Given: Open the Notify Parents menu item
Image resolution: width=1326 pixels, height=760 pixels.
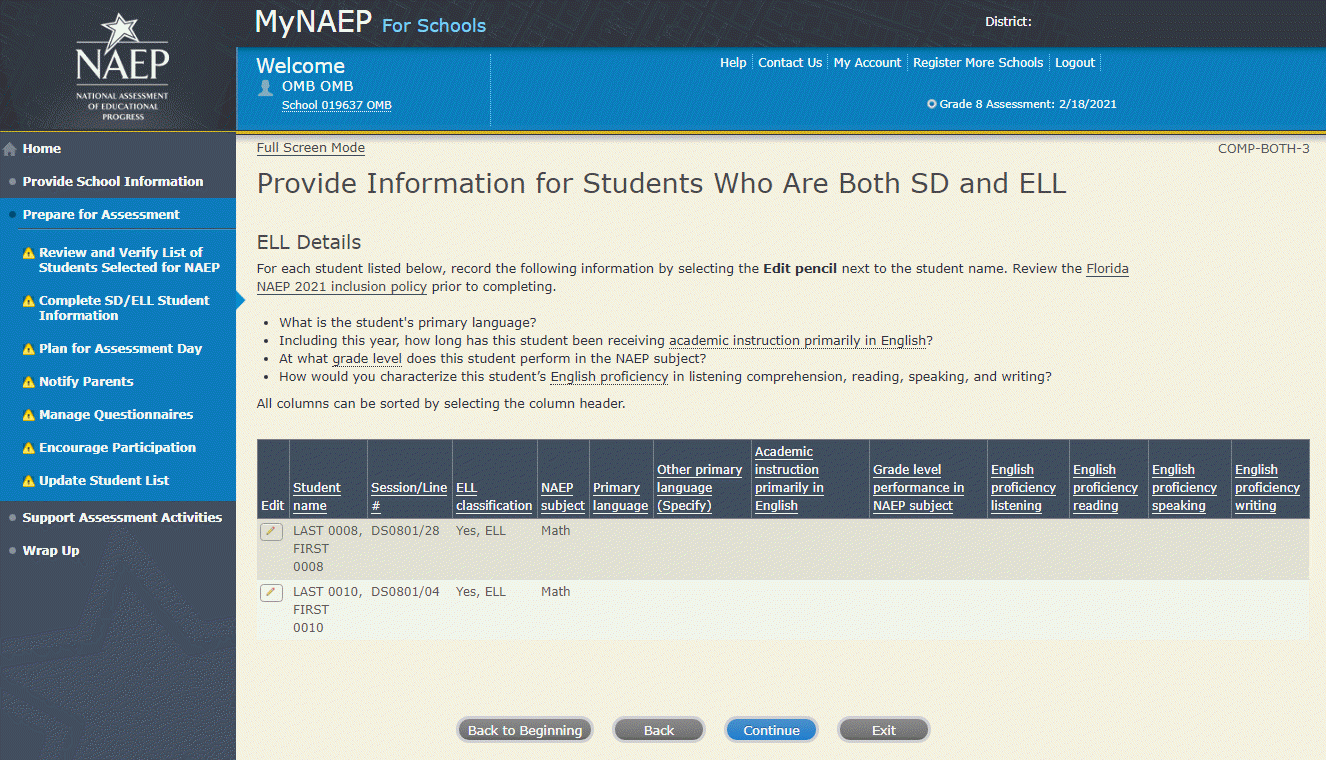Looking at the screenshot, I should coord(86,382).
